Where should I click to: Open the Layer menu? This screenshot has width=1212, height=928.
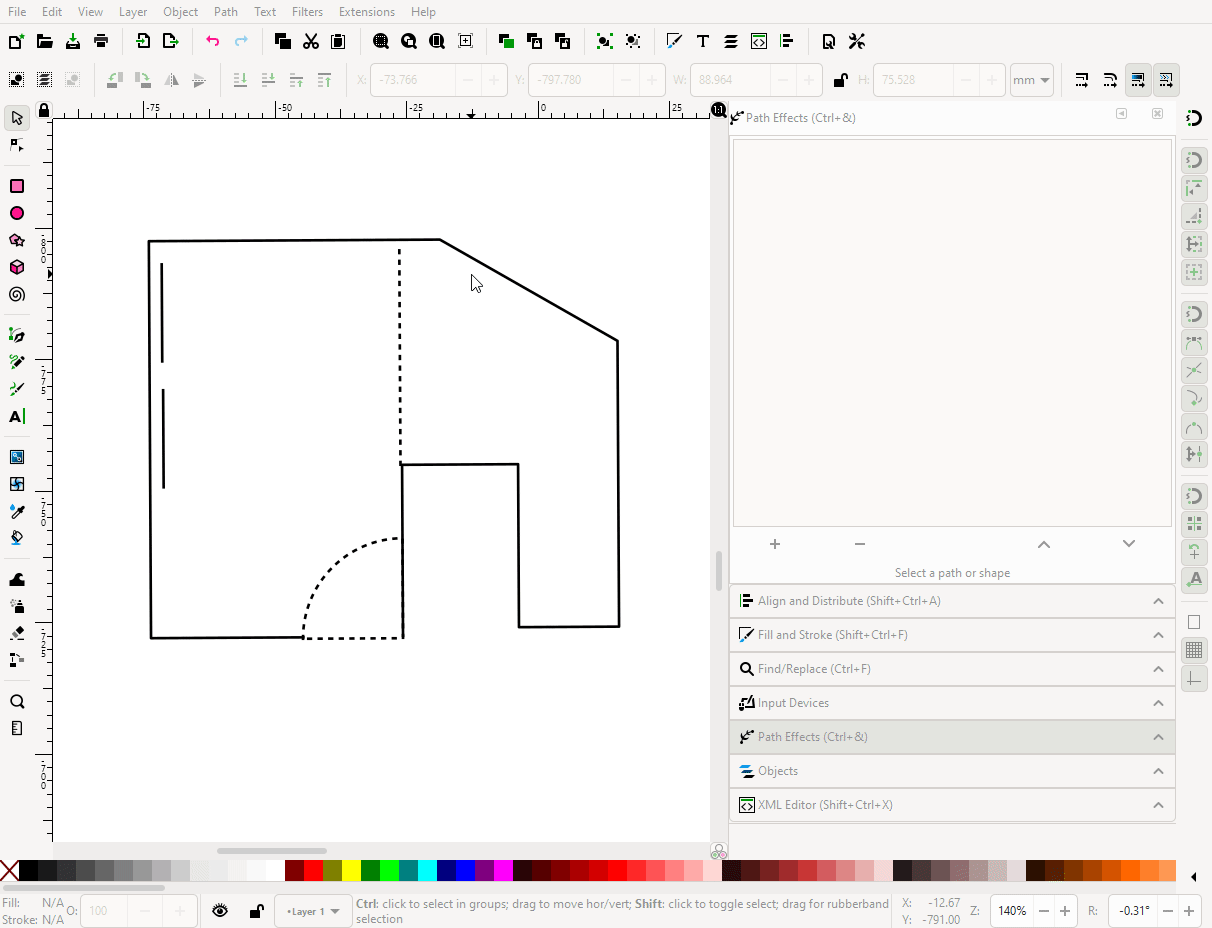133,12
